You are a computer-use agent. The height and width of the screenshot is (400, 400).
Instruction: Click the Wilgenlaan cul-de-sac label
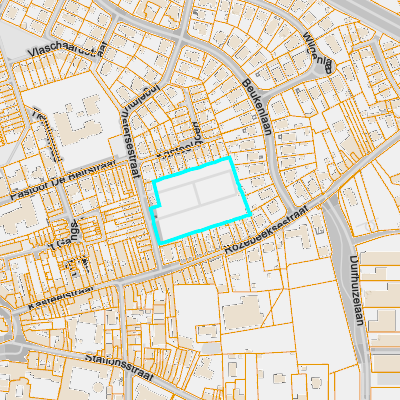click(x=318, y=52)
